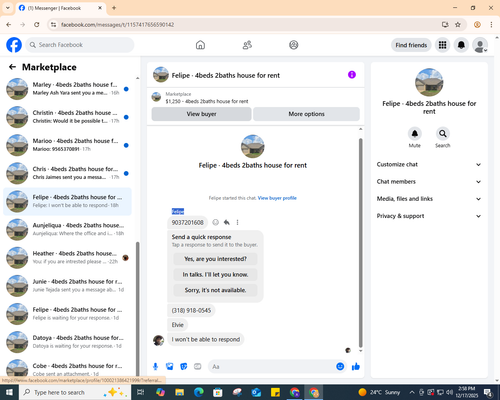Mute this conversation bell icon
500x400 pixels.
coord(415,134)
